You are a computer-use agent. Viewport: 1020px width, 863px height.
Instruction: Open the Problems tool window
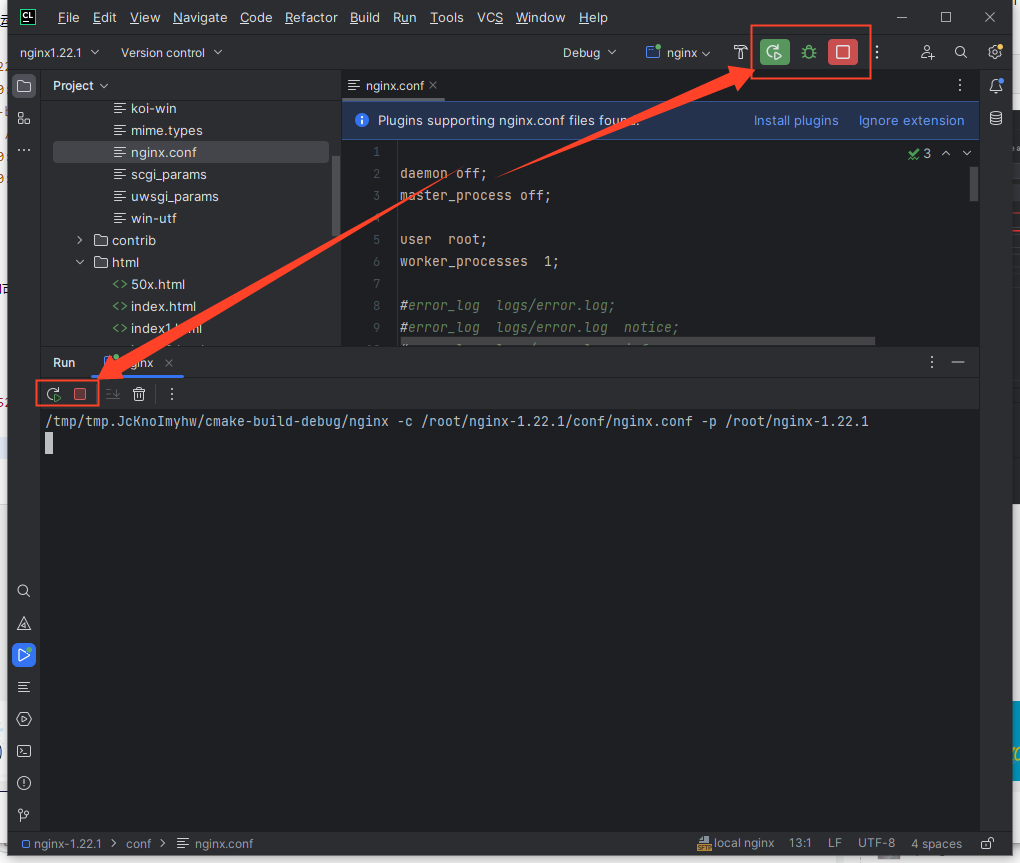(x=23, y=783)
